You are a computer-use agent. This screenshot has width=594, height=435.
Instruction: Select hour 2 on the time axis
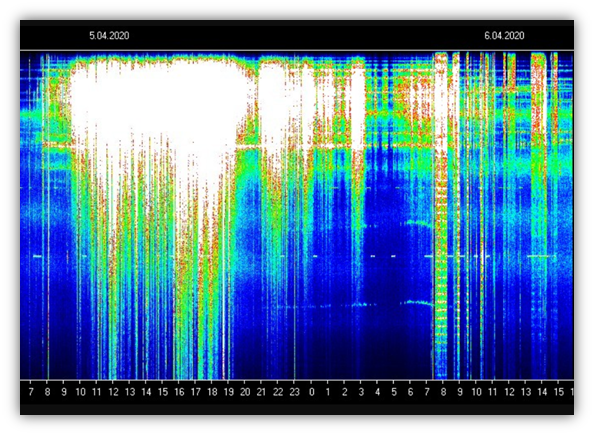click(344, 392)
